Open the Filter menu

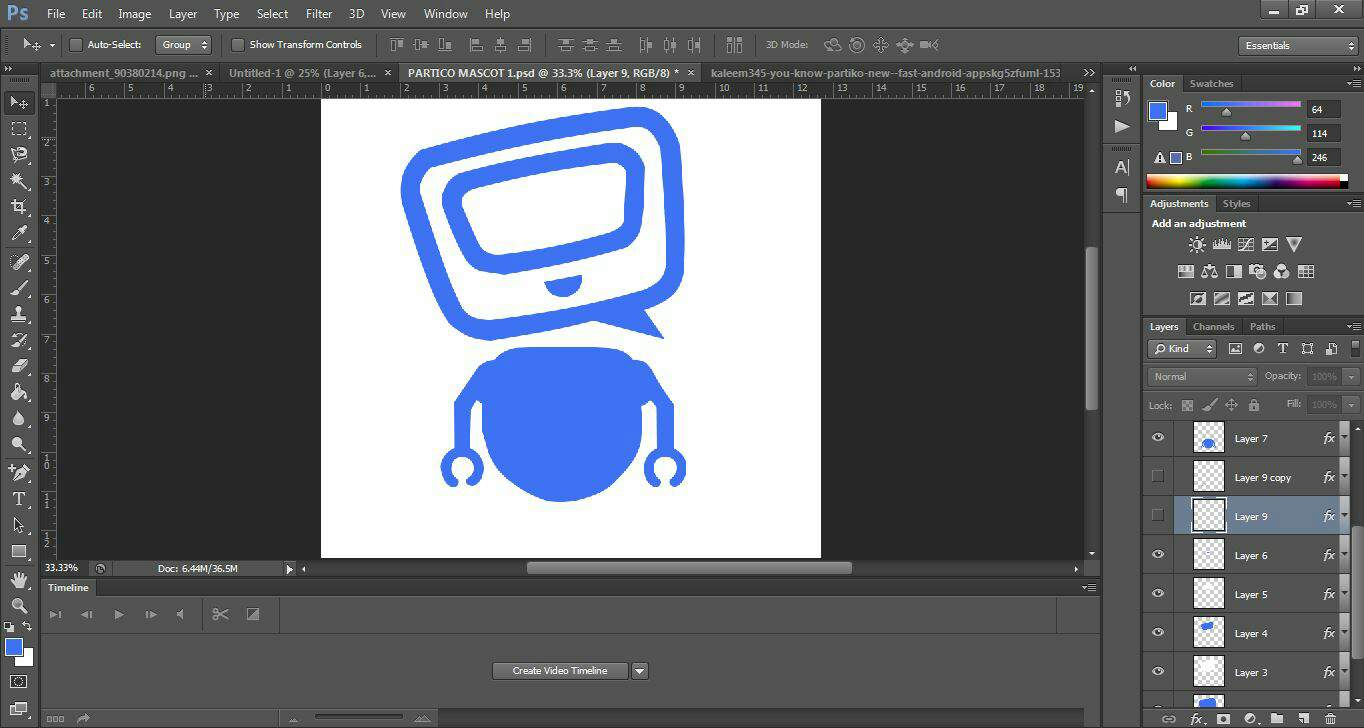(318, 14)
